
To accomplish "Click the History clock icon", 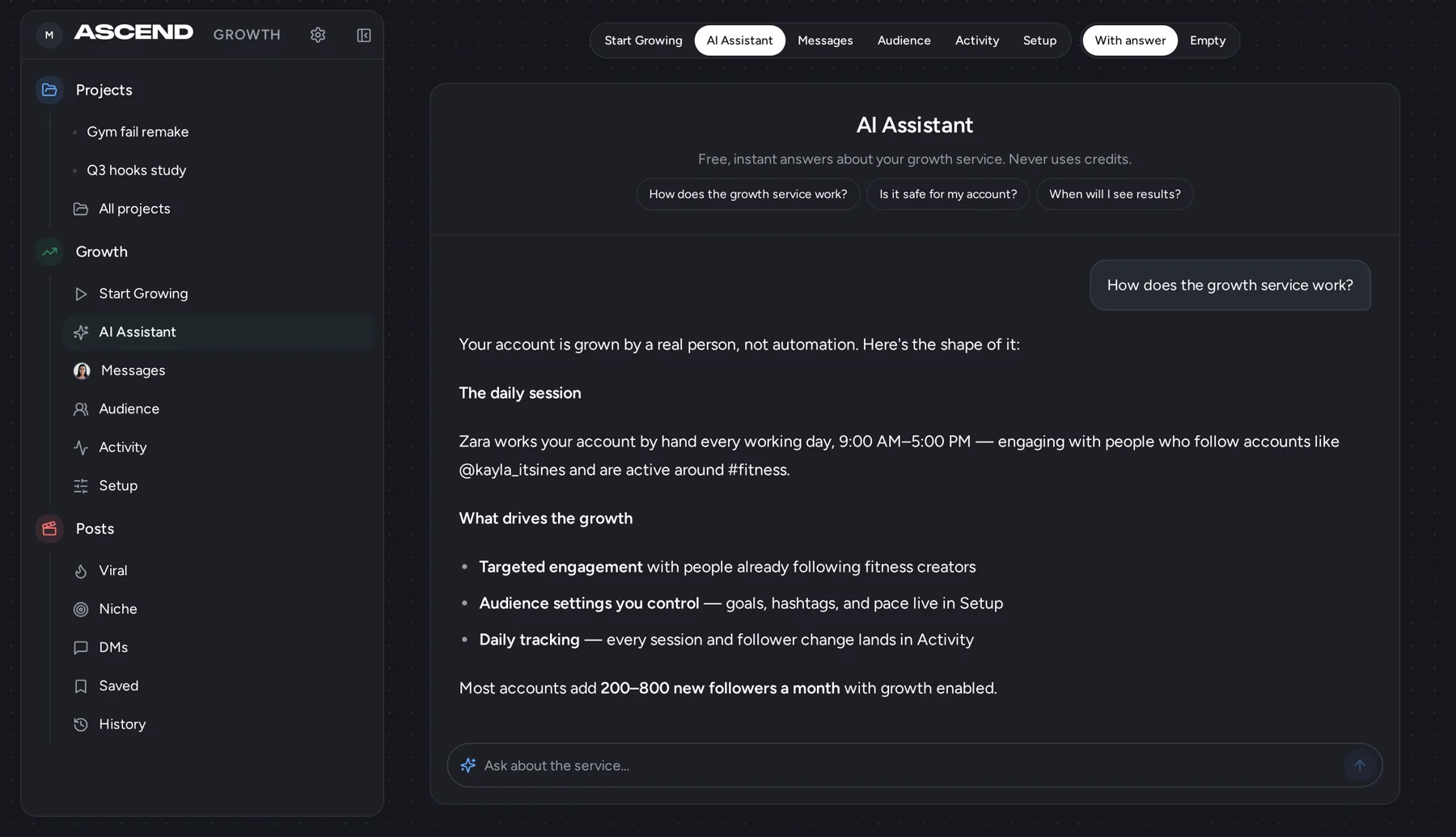I will (81, 725).
